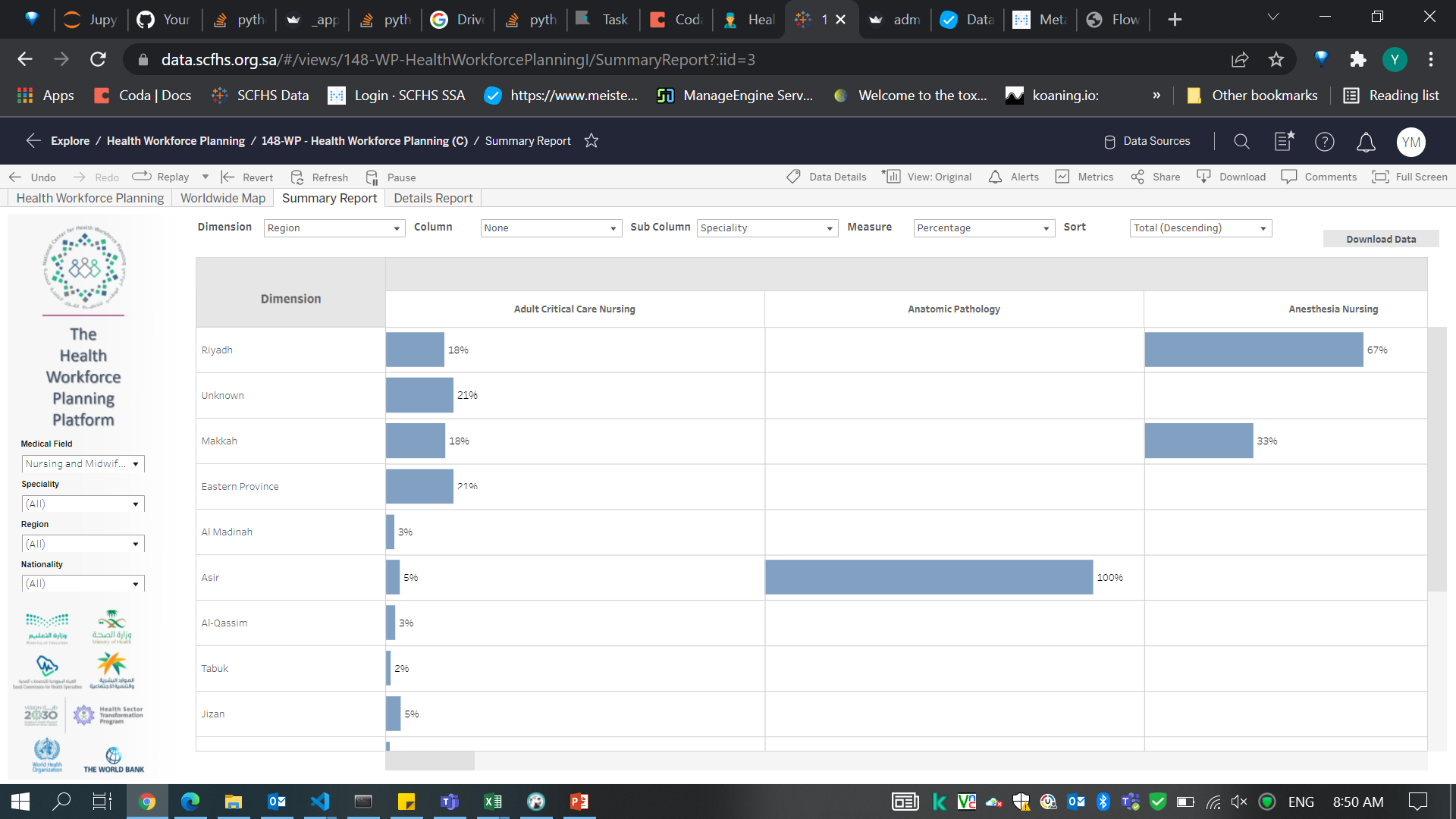
Task: Open the Sort Total (Descending) dropdown
Action: (1200, 228)
